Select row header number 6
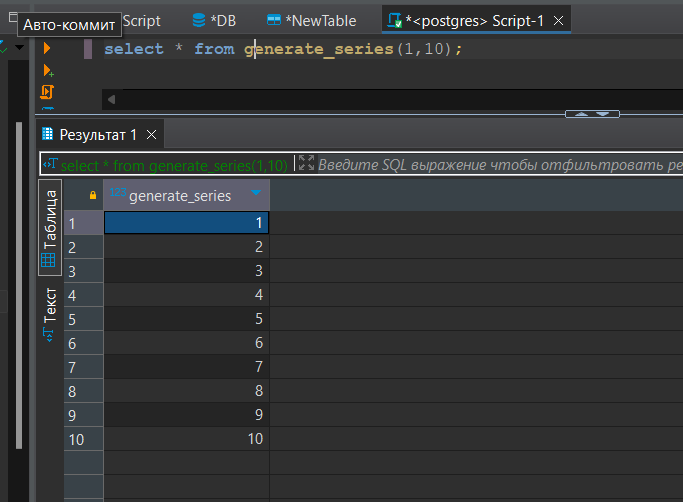683x502 pixels. [84, 343]
